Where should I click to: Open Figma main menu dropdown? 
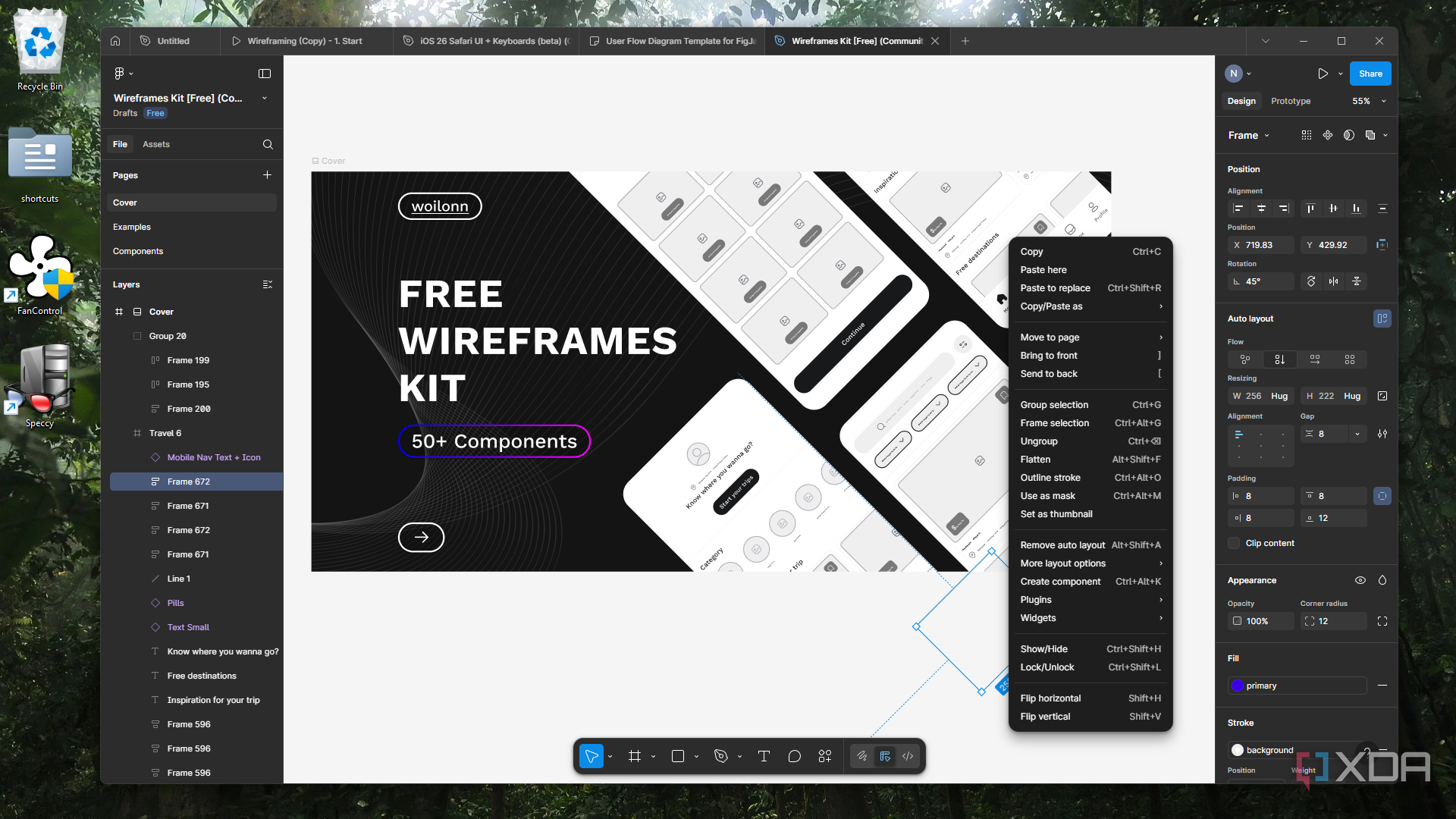click(x=124, y=74)
